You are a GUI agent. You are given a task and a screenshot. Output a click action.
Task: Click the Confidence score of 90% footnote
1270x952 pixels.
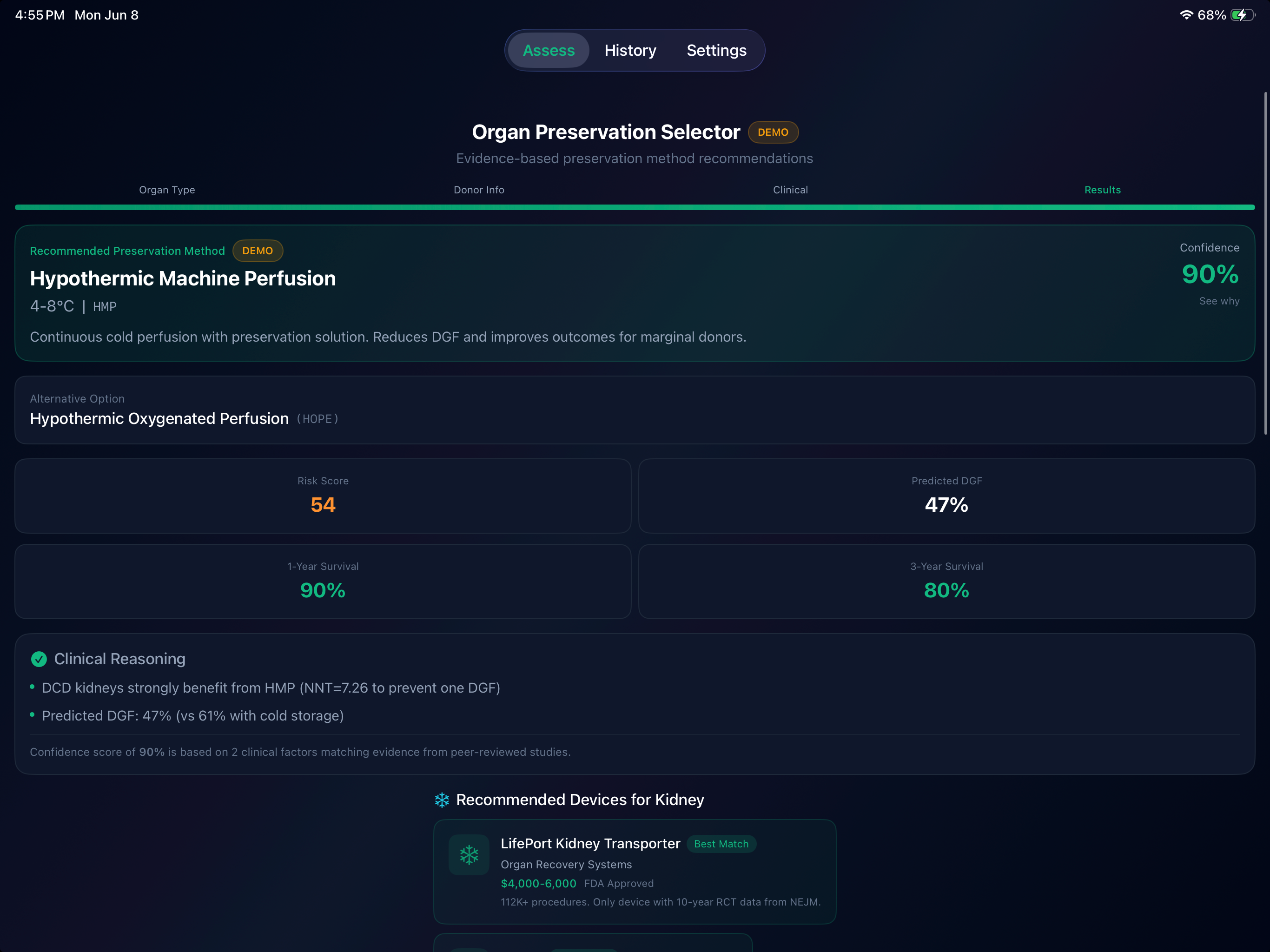[x=300, y=752]
